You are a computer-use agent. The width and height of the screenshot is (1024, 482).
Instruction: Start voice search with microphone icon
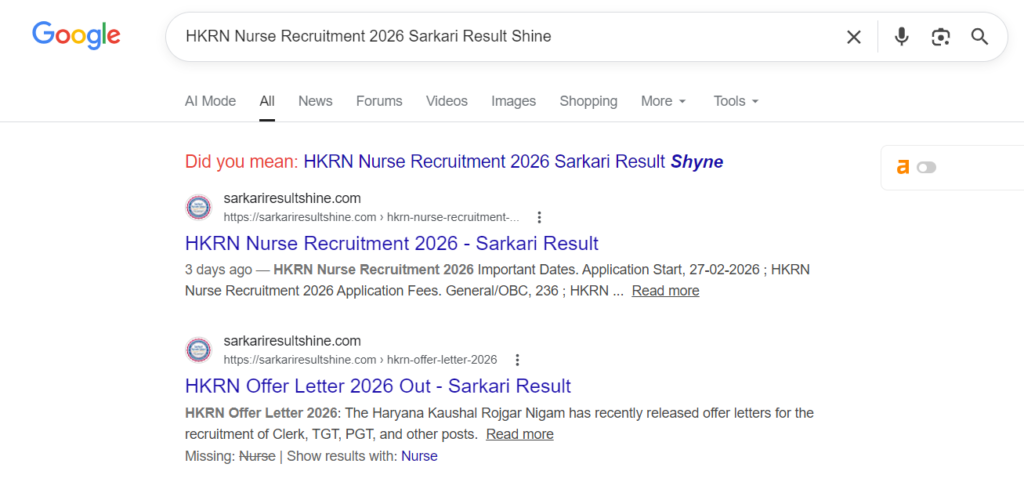pyautogui.click(x=901, y=37)
